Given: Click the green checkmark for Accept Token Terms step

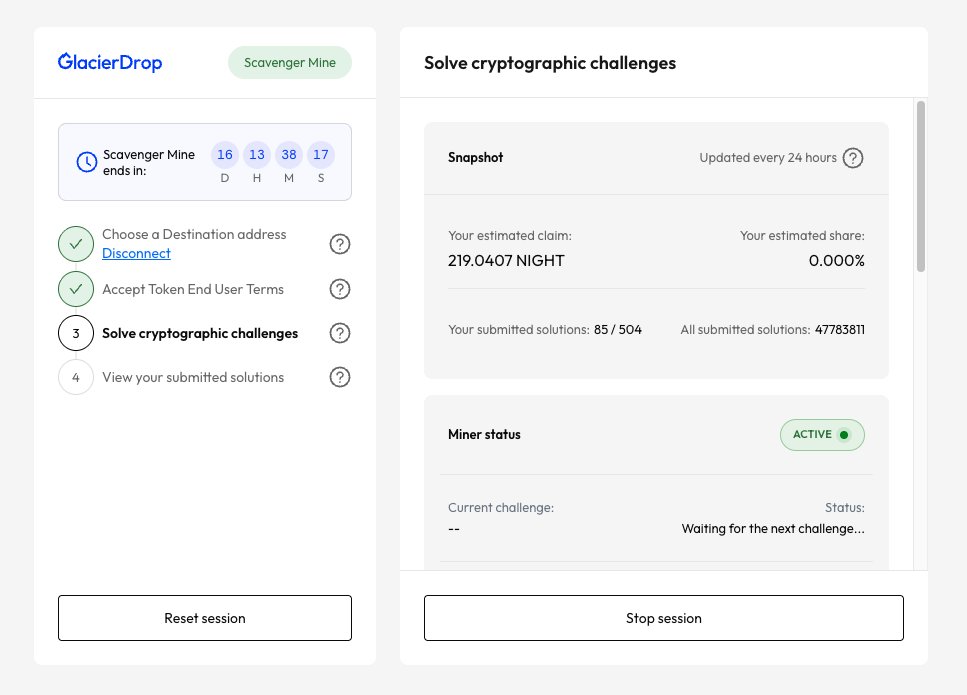Looking at the screenshot, I should [x=76, y=289].
